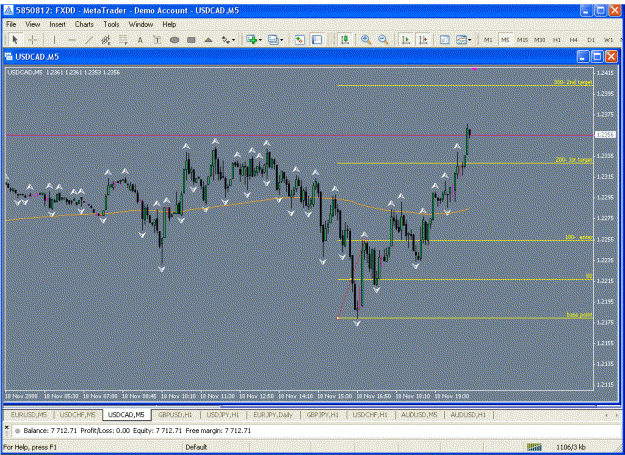Screen dimensions: 625x455
Task: Switch to H1 timeframe
Action: point(557,40)
